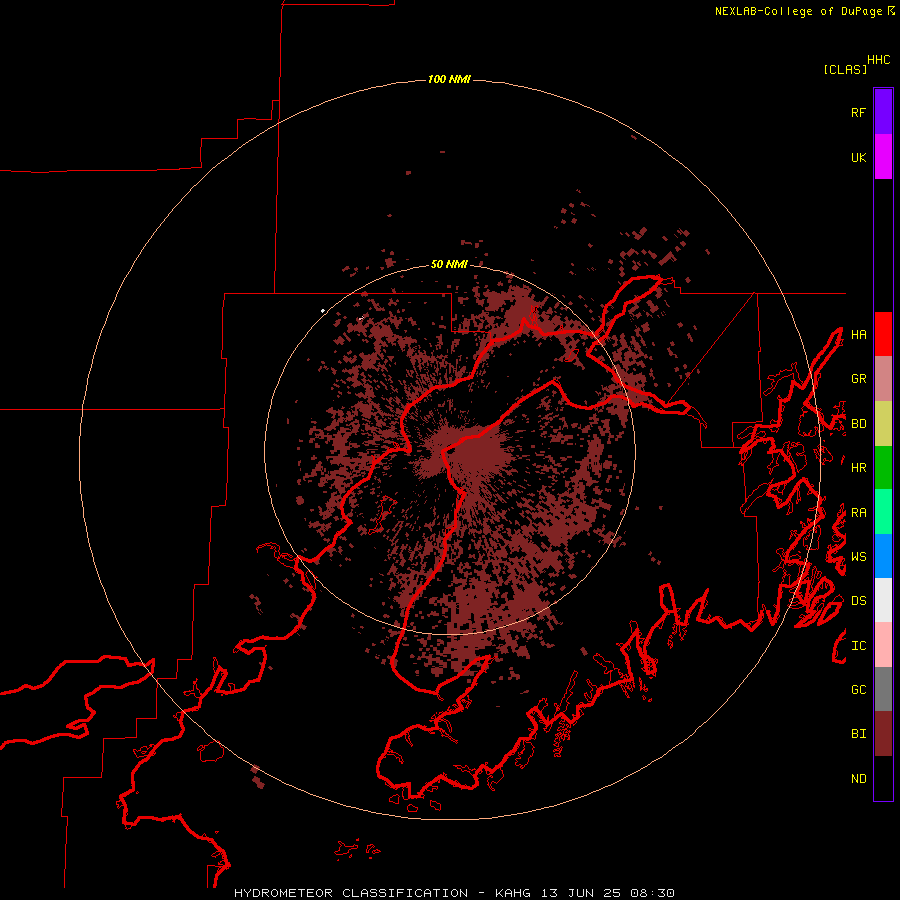Click the 100 NMI range ring label
900x900 pixels.
449,79
